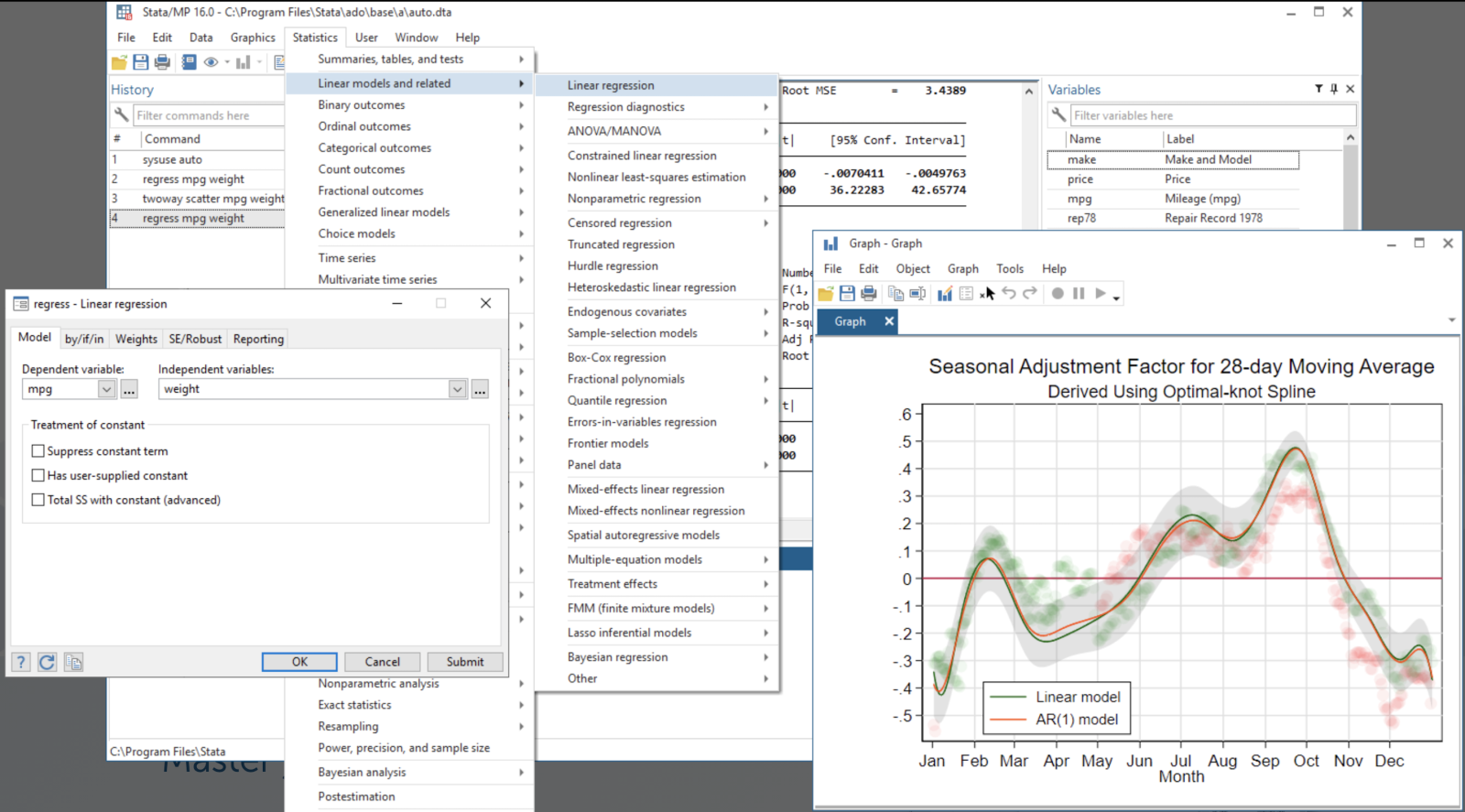Image resolution: width=1465 pixels, height=812 pixels.
Task: Click the pin icon in Variables panel header
Action: point(1334,89)
